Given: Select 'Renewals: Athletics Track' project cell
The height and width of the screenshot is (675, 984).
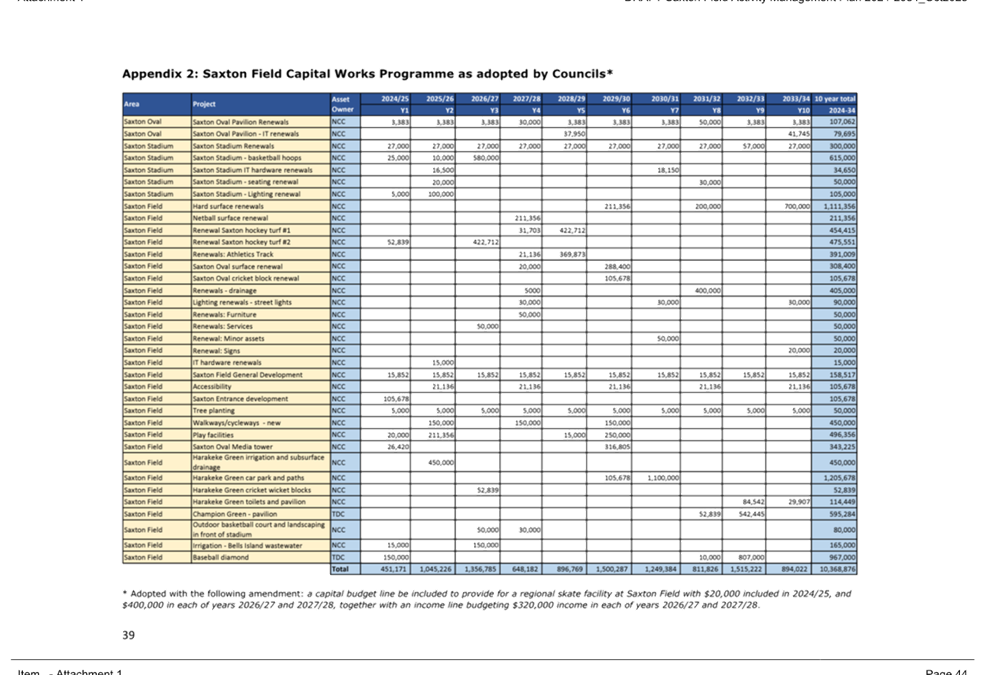Looking at the screenshot, I should pyautogui.click(x=260, y=254).
